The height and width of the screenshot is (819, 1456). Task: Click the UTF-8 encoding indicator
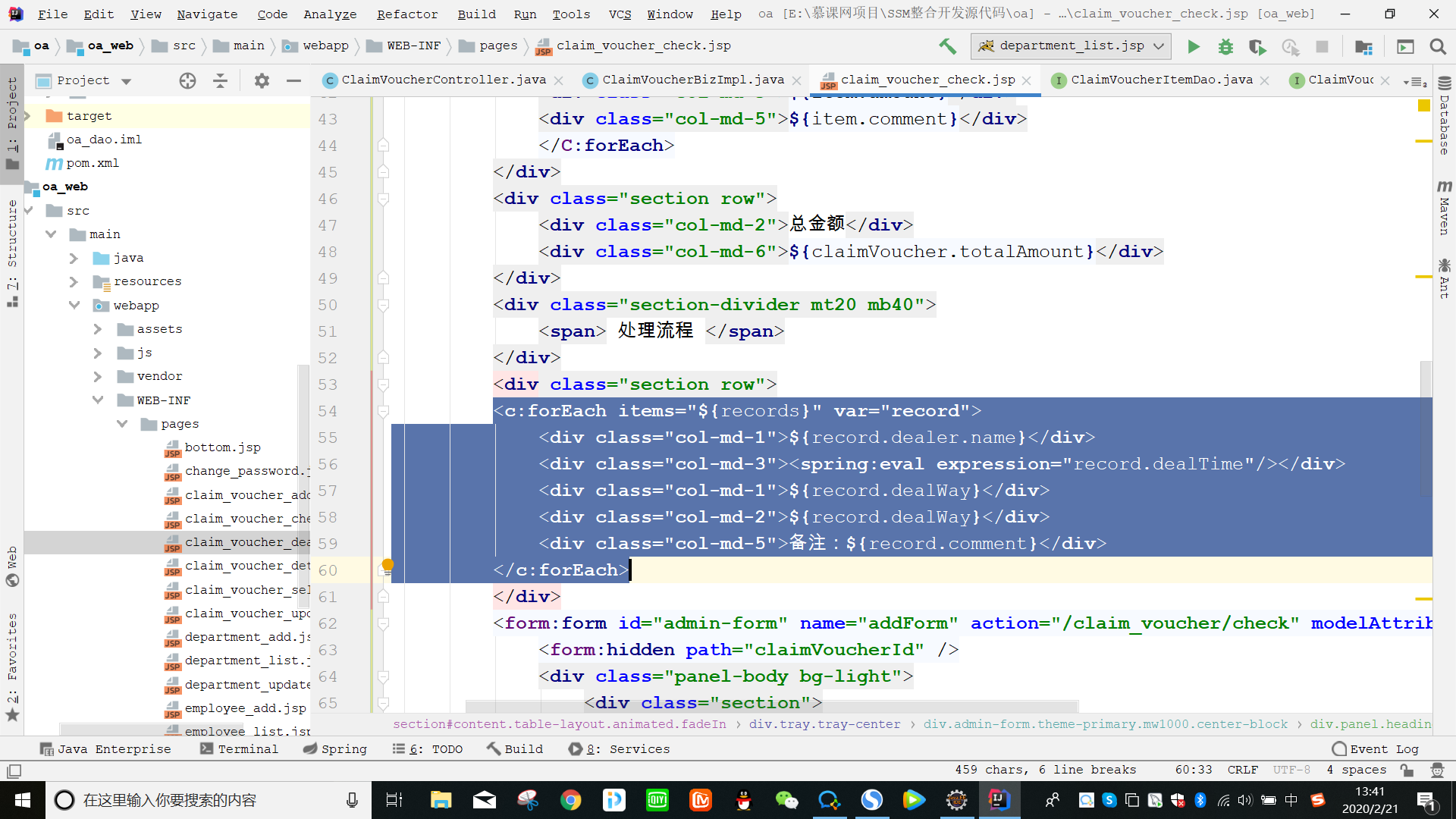[x=1291, y=770]
